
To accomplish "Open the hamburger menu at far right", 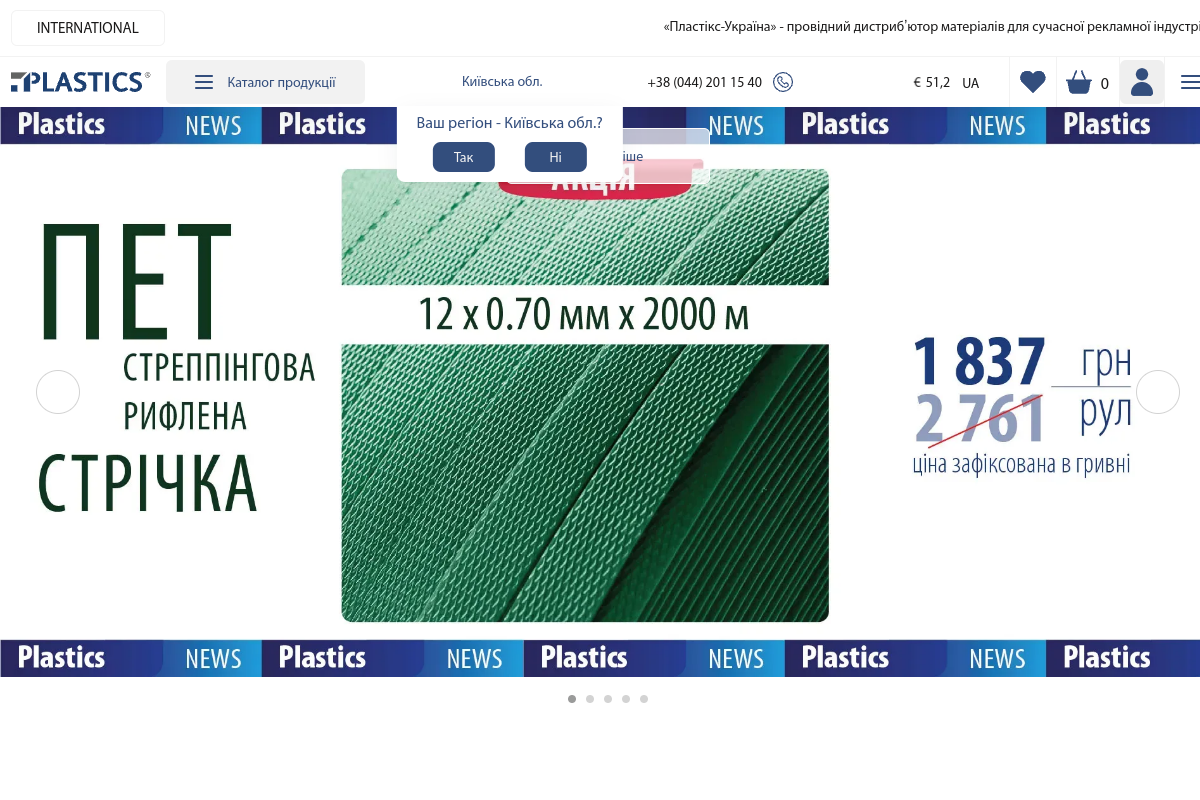I will (x=1190, y=82).
